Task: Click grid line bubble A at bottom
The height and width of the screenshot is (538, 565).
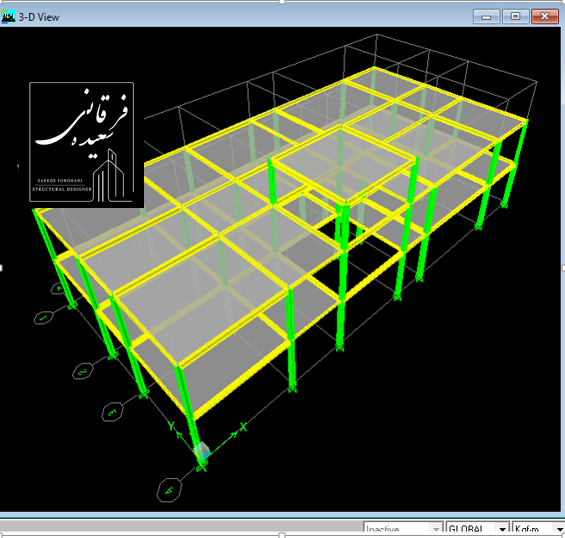Action: [x=169, y=490]
